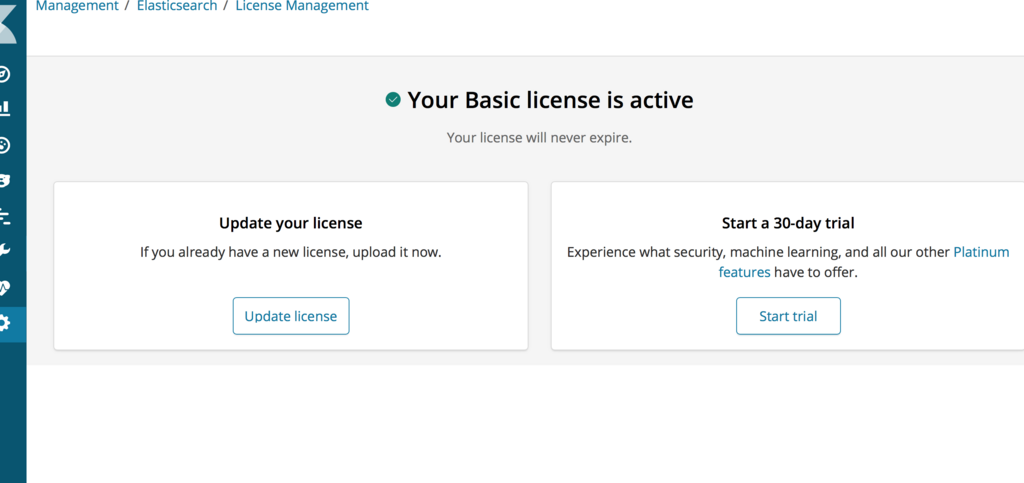Open Visualize via the bar chart icon
Viewport: 1024px width, 483px height.
pos(5,108)
